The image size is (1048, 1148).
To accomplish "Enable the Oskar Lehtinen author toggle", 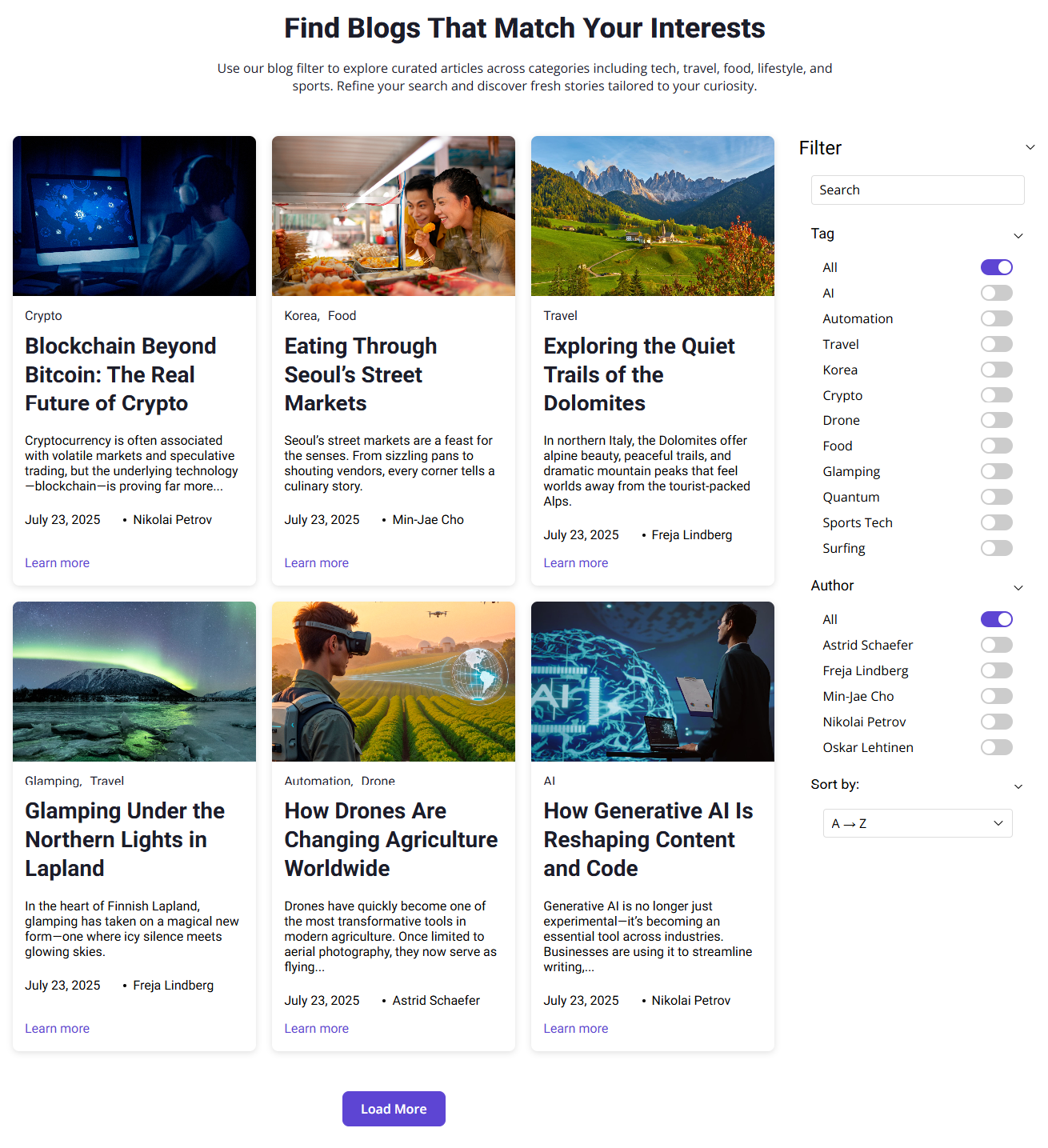I will pyautogui.click(x=996, y=747).
